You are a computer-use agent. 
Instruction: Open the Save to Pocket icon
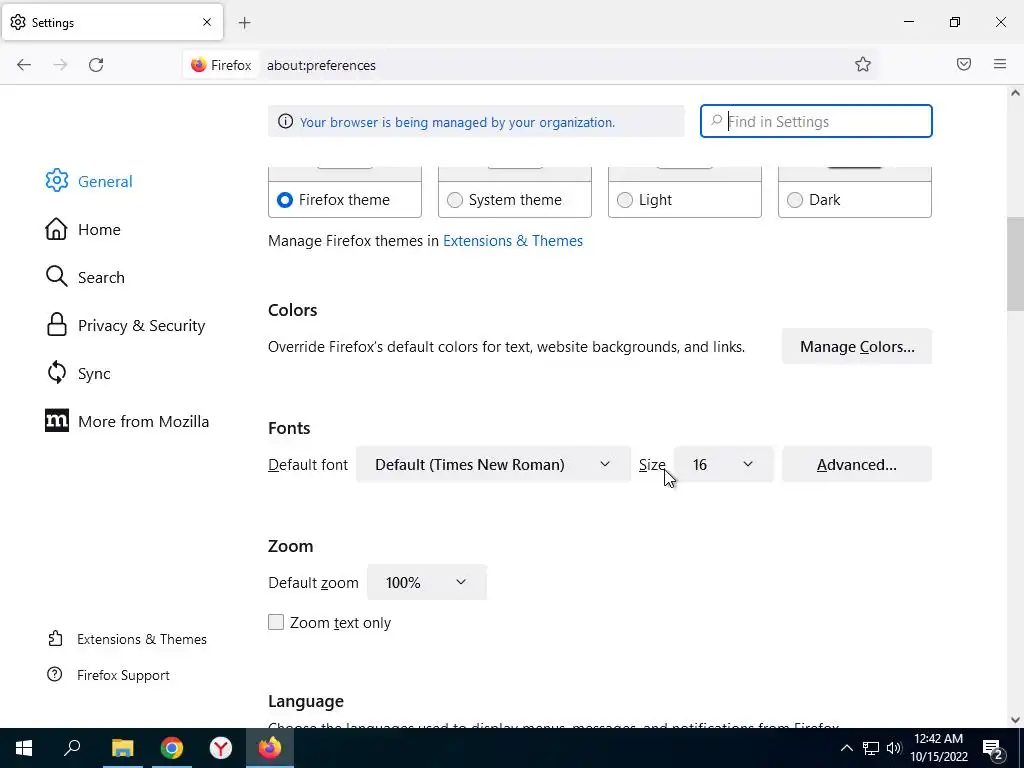[x=964, y=64]
